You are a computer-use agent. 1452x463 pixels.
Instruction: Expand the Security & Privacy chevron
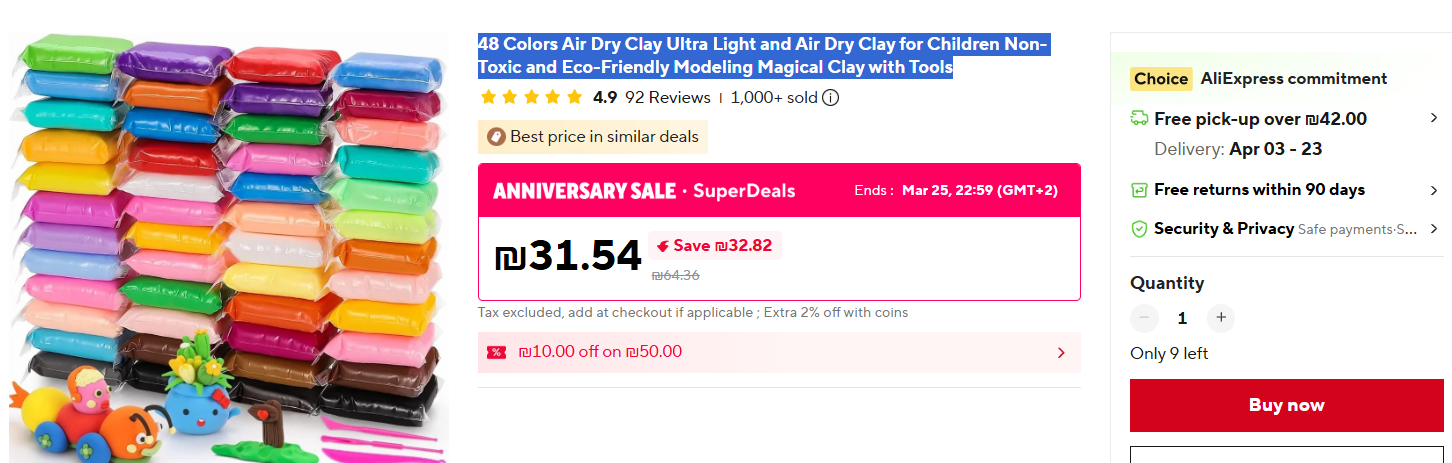click(x=1435, y=229)
